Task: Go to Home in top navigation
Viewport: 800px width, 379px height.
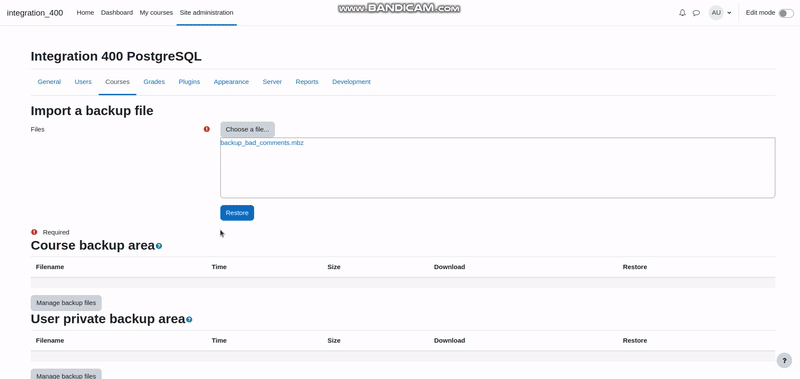Action: tap(85, 13)
